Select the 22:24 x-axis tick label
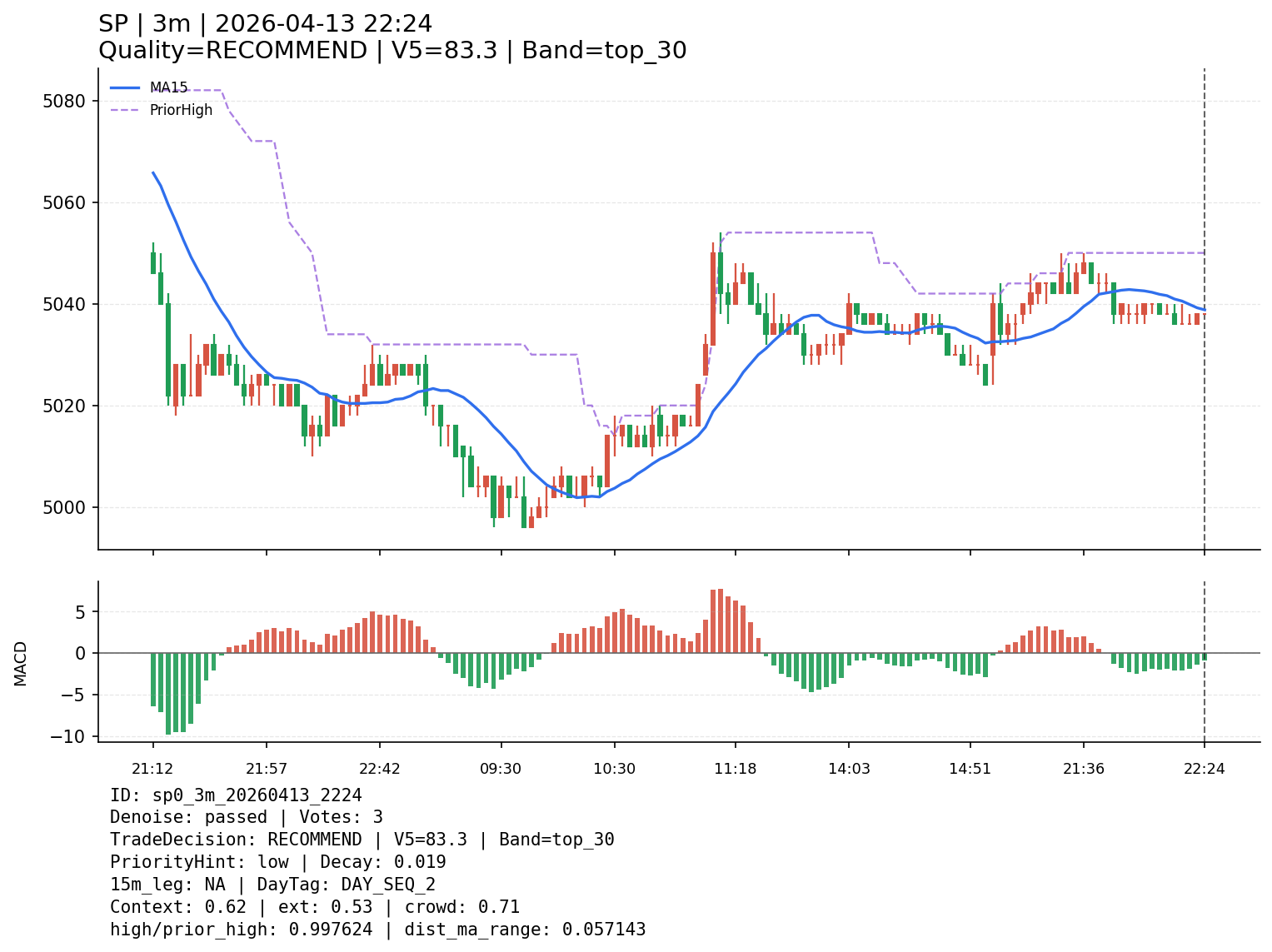The height and width of the screenshot is (952, 1272). [x=1204, y=769]
